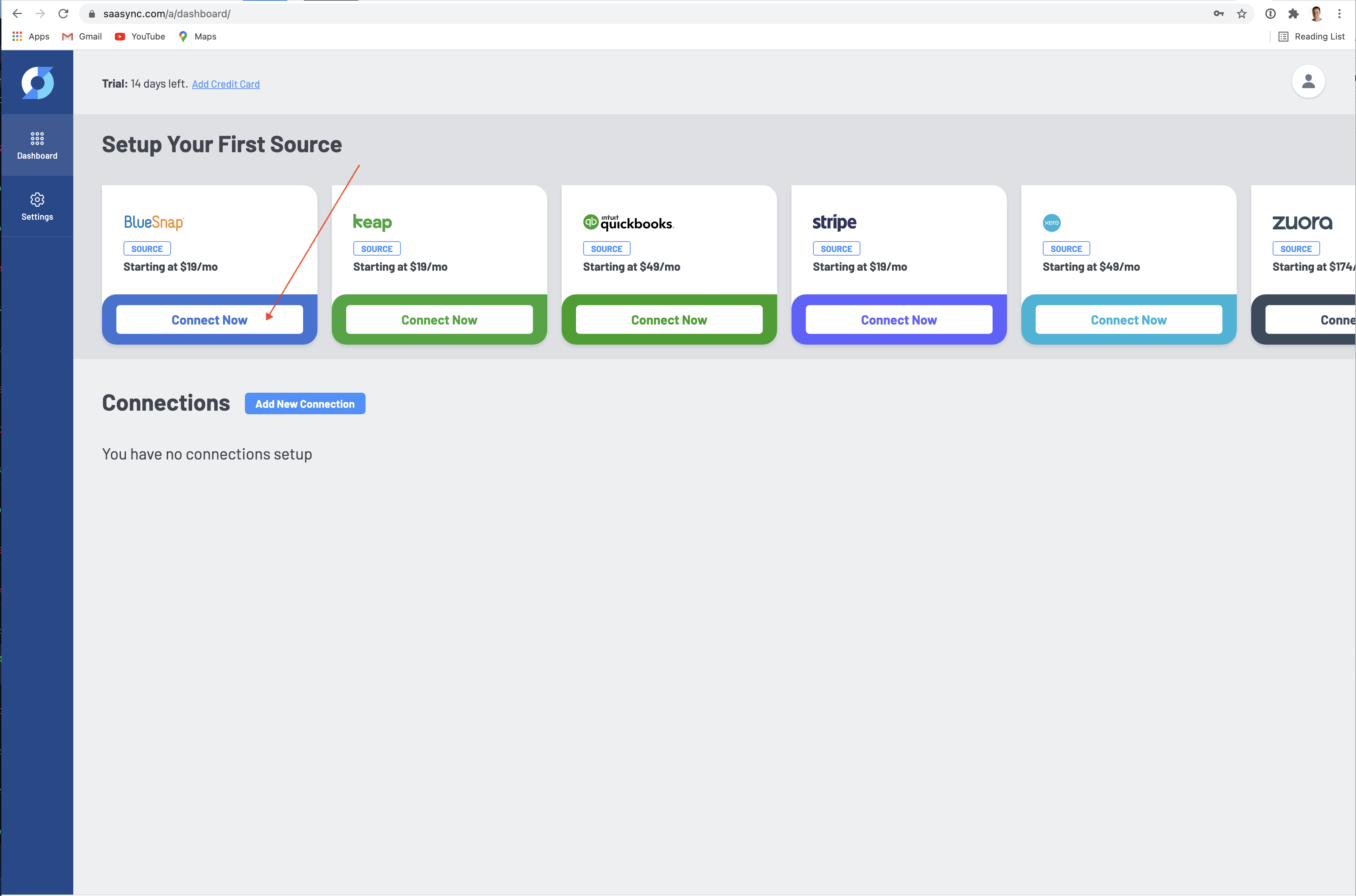
Task: Click Add Credit Card link
Action: (x=226, y=84)
